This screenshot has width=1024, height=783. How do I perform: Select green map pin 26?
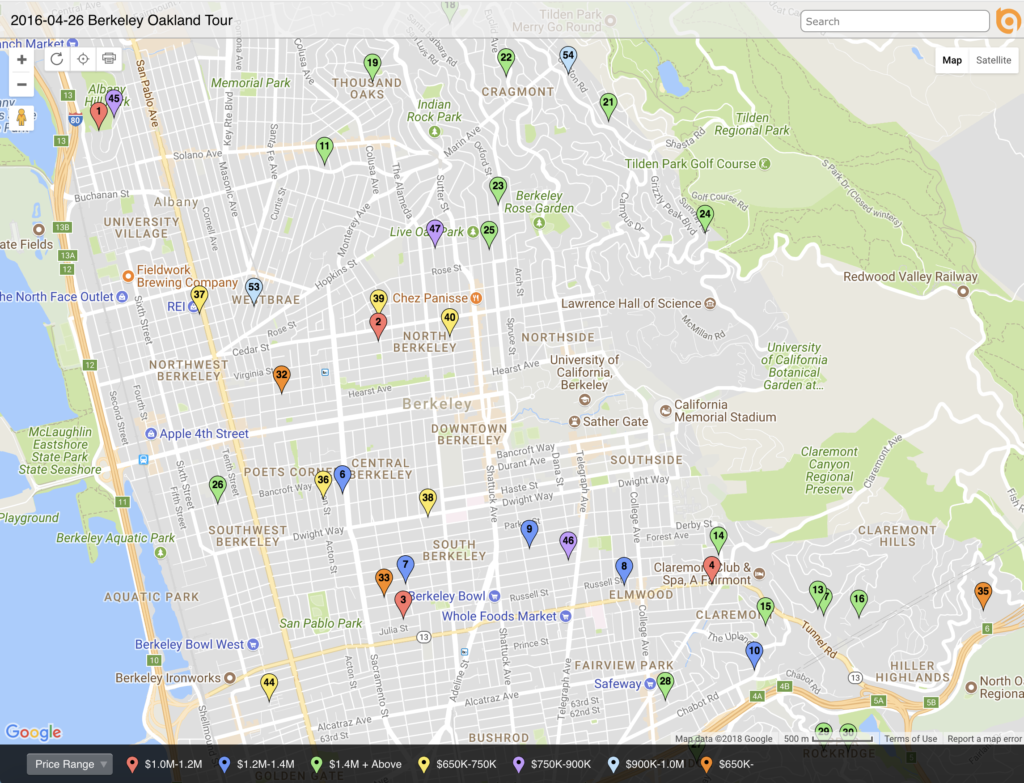coord(217,488)
